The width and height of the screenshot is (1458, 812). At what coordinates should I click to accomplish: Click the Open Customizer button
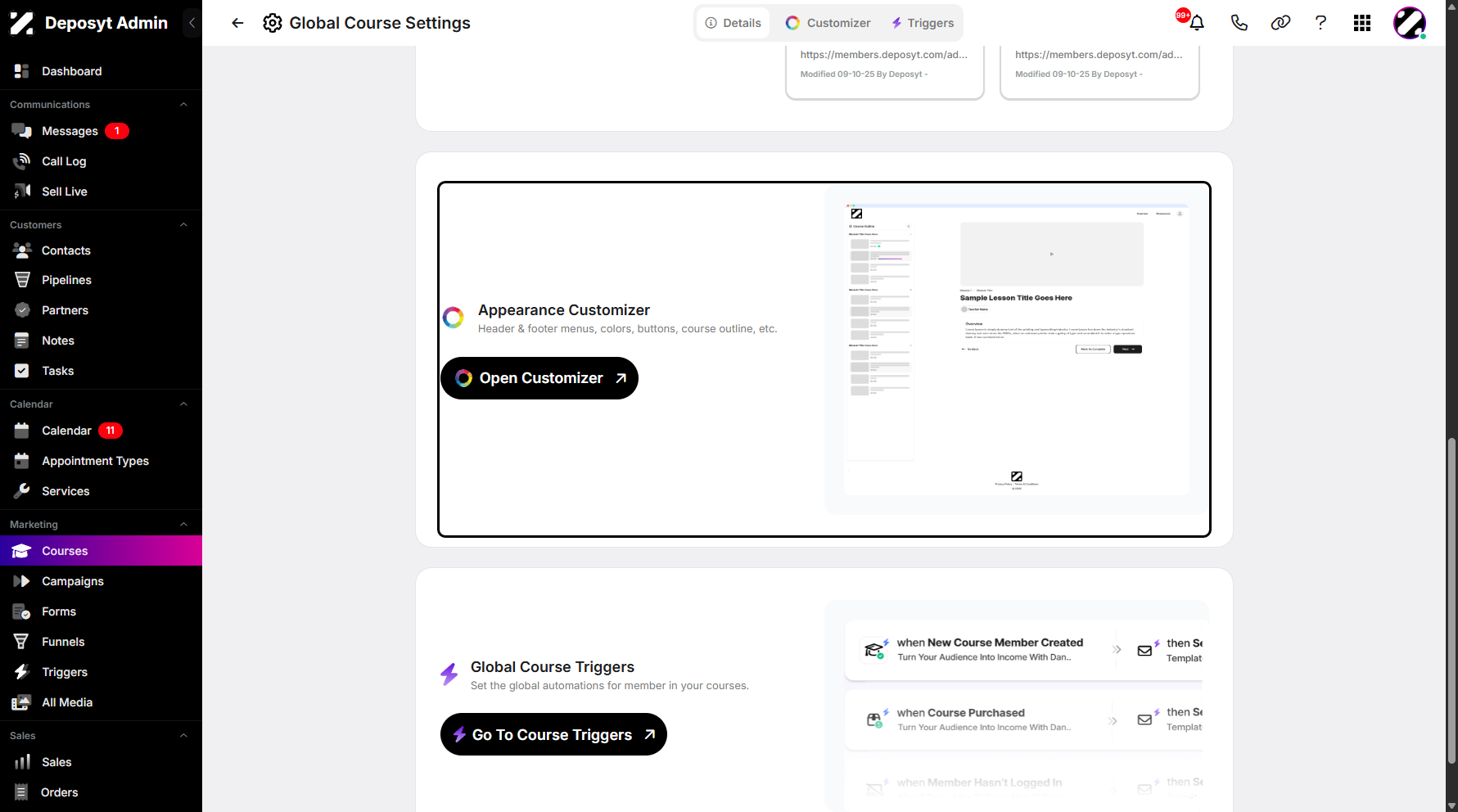[539, 378]
